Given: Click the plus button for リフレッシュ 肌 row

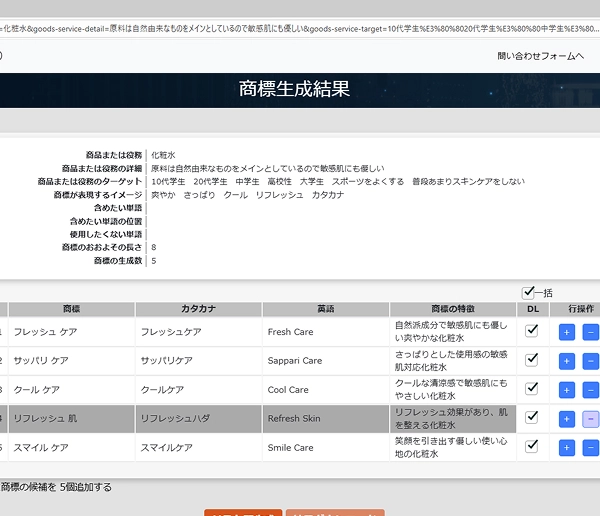Looking at the screenshot, I should [567, 419].
